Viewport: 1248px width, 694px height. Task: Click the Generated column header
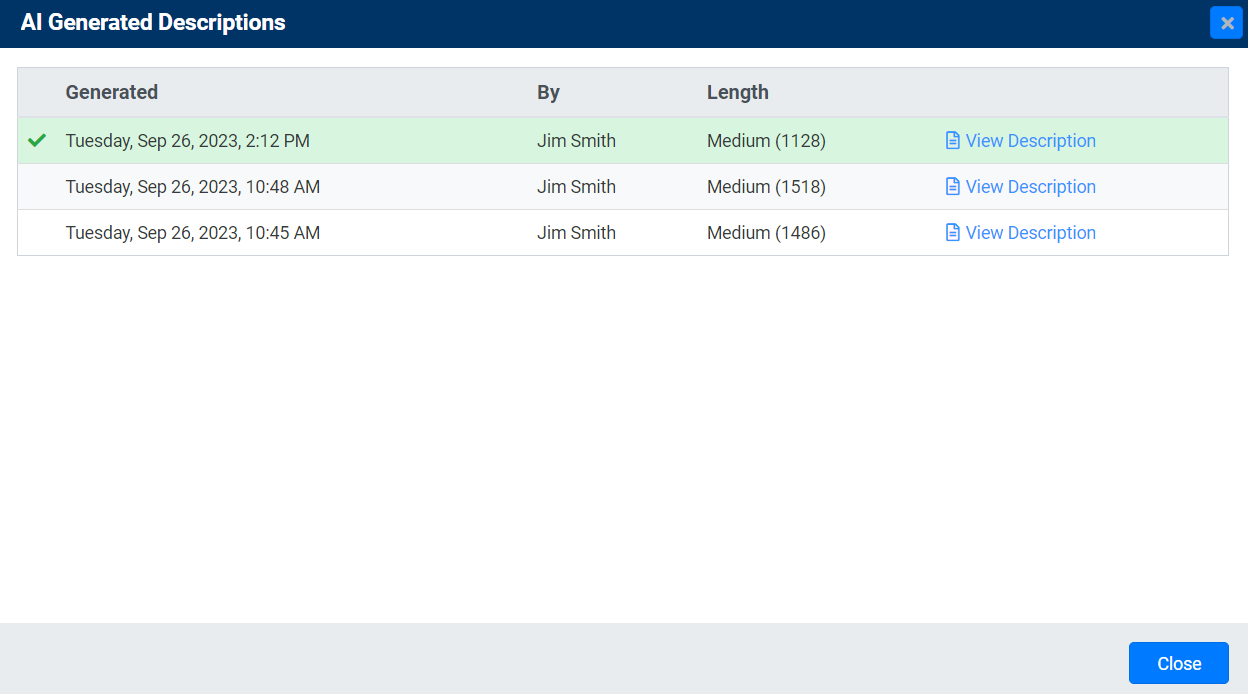tap(112, 92)
